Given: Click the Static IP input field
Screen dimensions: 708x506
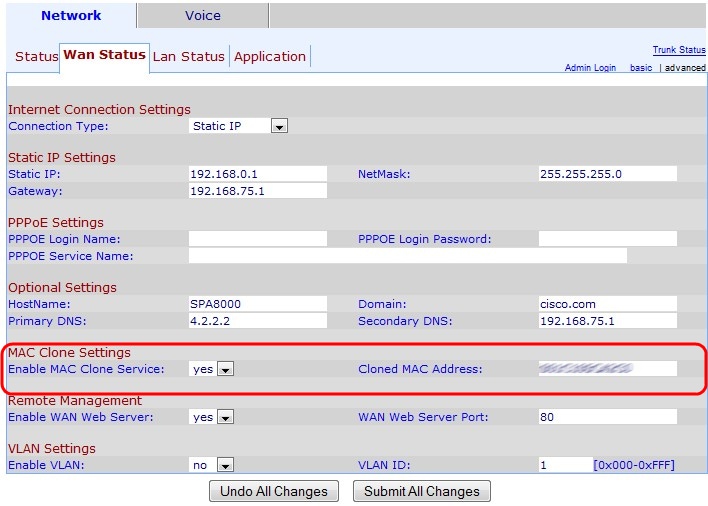Looking at the screenshot, I should coord(258,174).
